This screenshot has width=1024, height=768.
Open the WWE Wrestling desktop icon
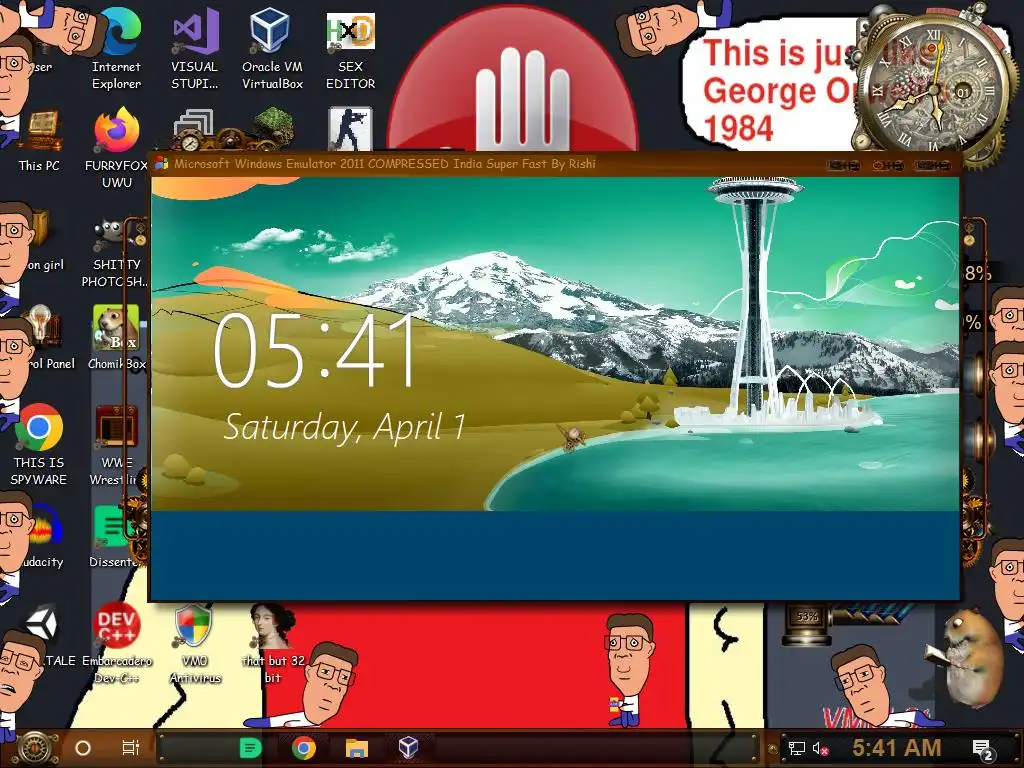click(x=115, y=445)
